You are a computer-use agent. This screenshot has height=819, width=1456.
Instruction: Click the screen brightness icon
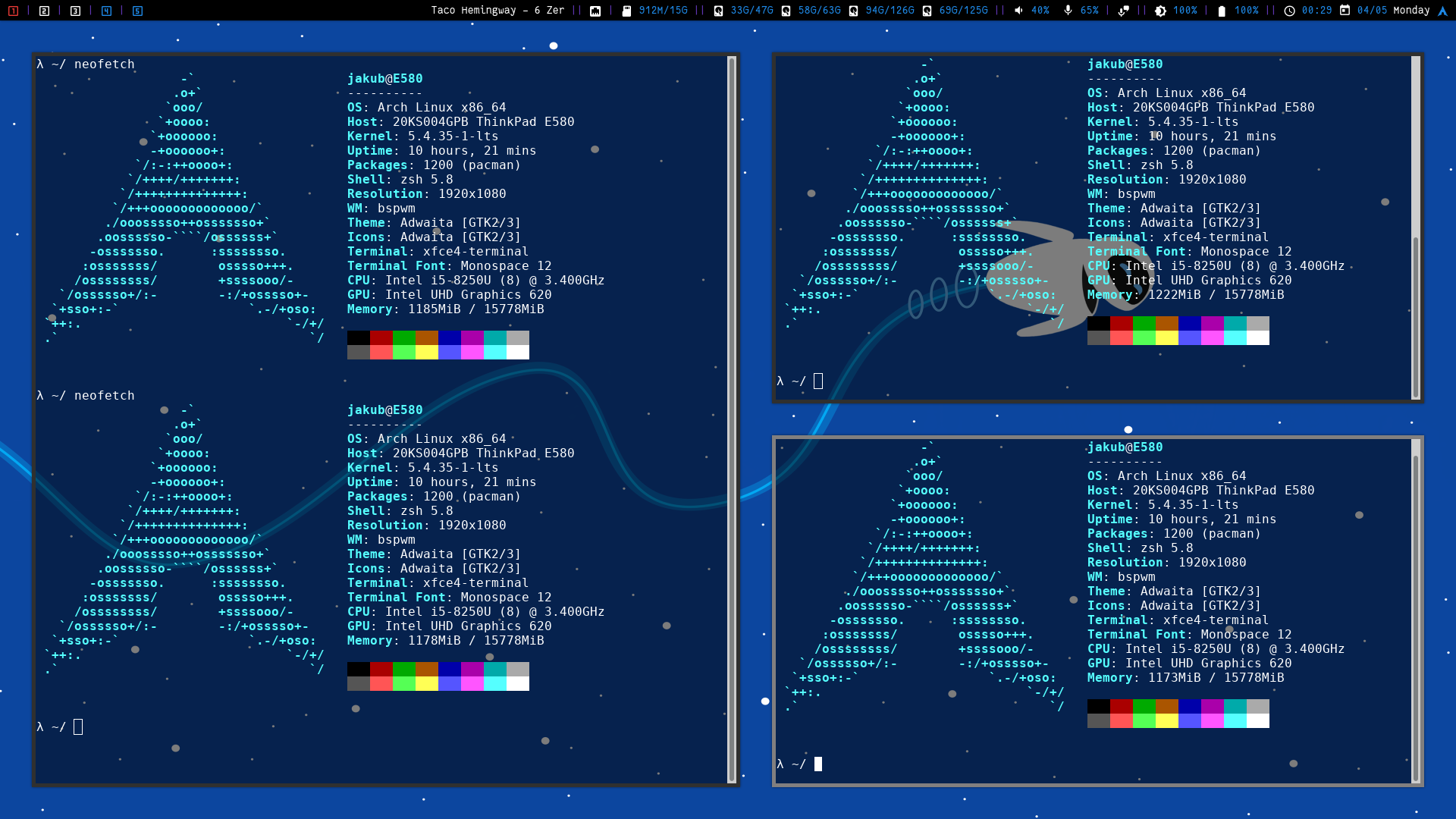[x=1160, y=11]
